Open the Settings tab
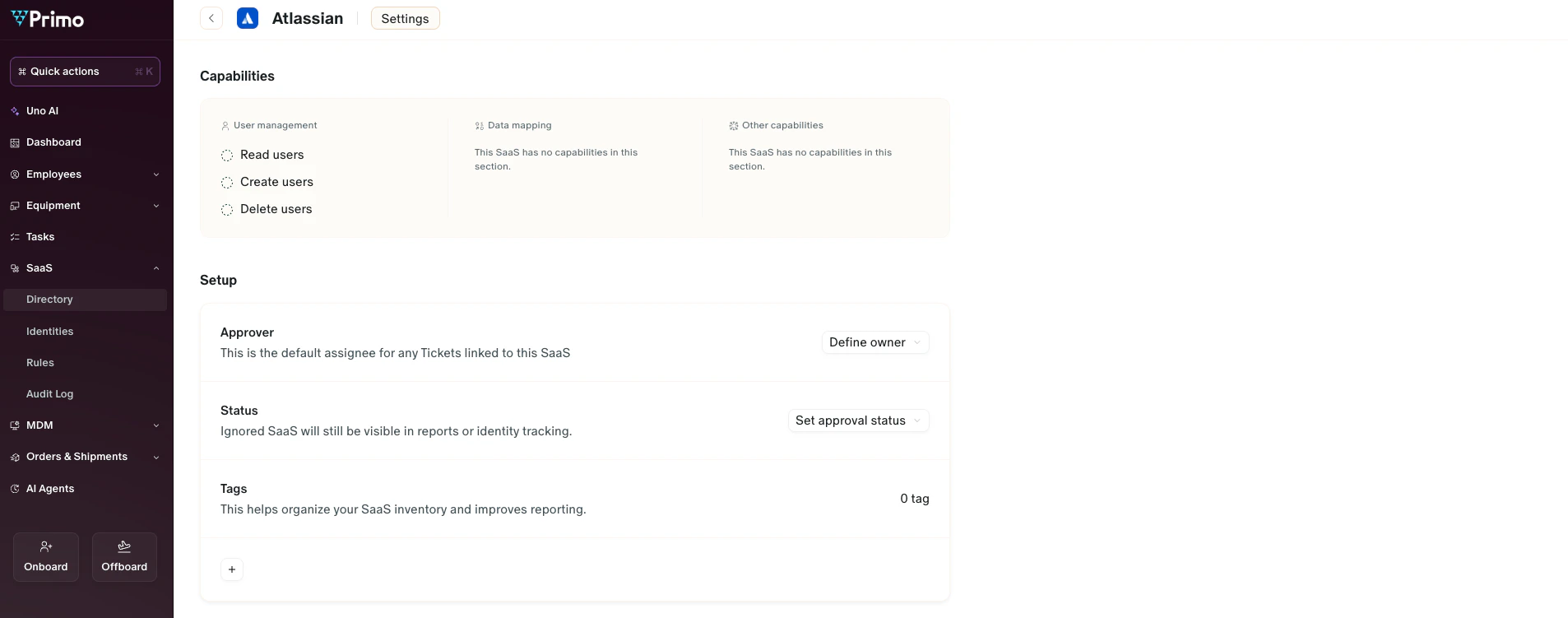 point(406,18)
